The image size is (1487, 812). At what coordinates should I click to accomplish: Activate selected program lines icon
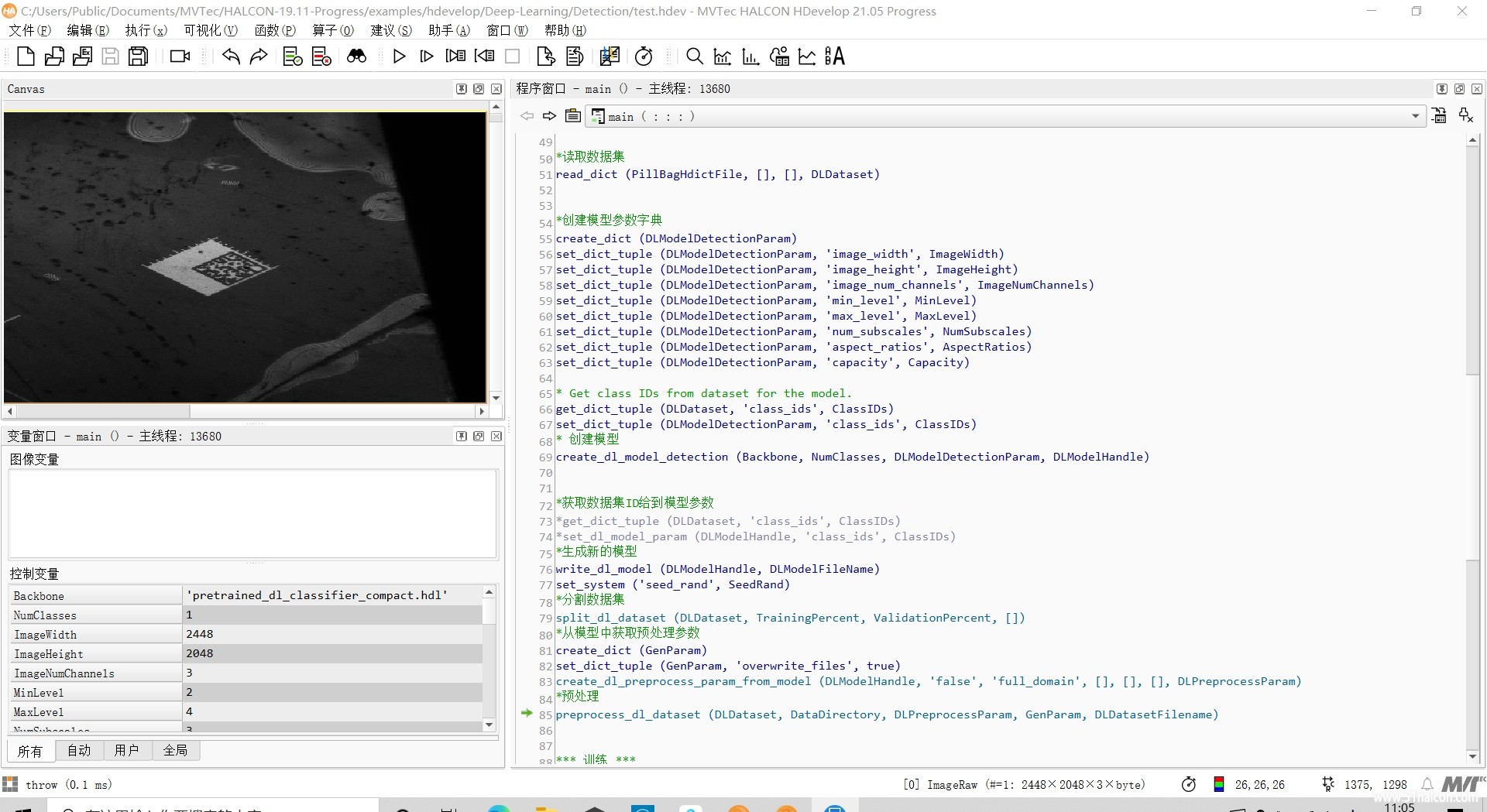click(293, 57)
